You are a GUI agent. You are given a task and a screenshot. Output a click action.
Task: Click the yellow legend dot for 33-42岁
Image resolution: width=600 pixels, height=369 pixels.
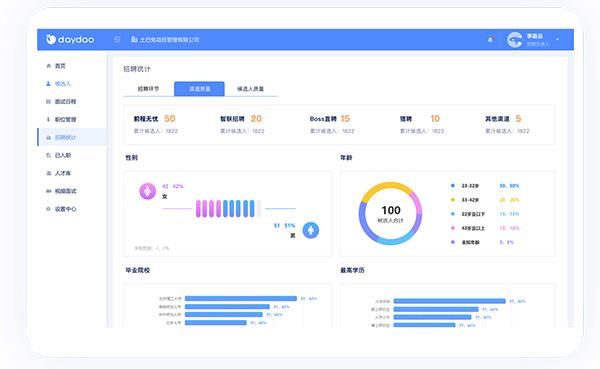click(x=453, y=200)
